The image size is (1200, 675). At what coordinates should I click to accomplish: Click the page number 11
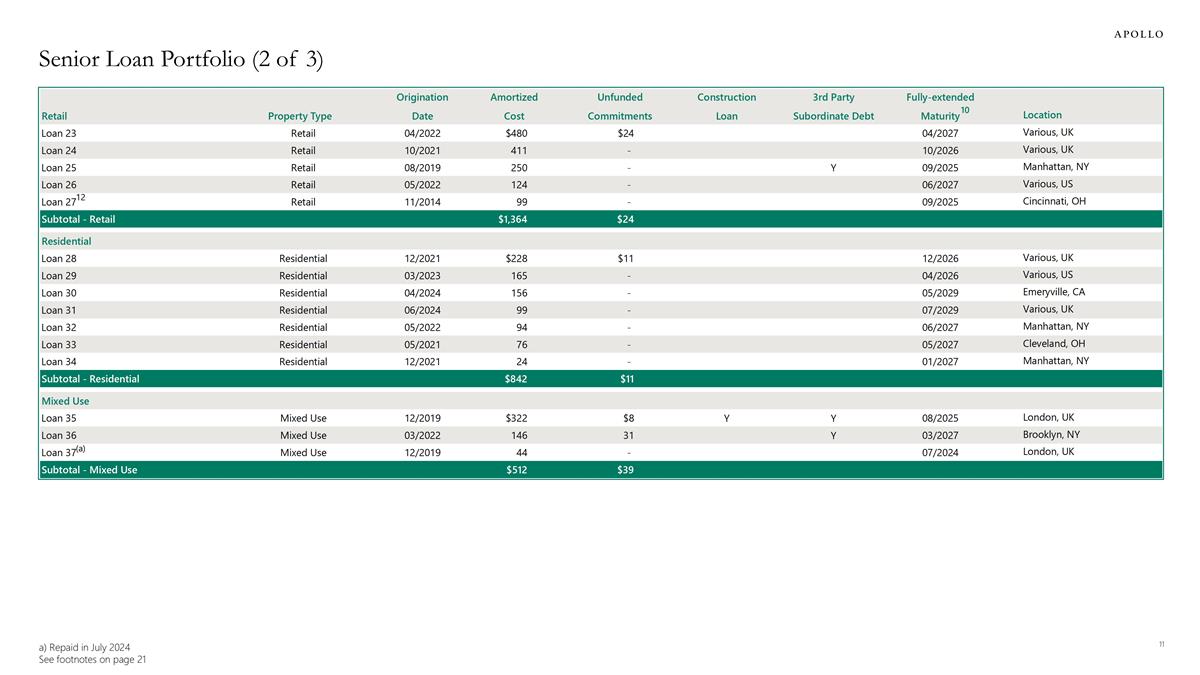point(1161,645)
